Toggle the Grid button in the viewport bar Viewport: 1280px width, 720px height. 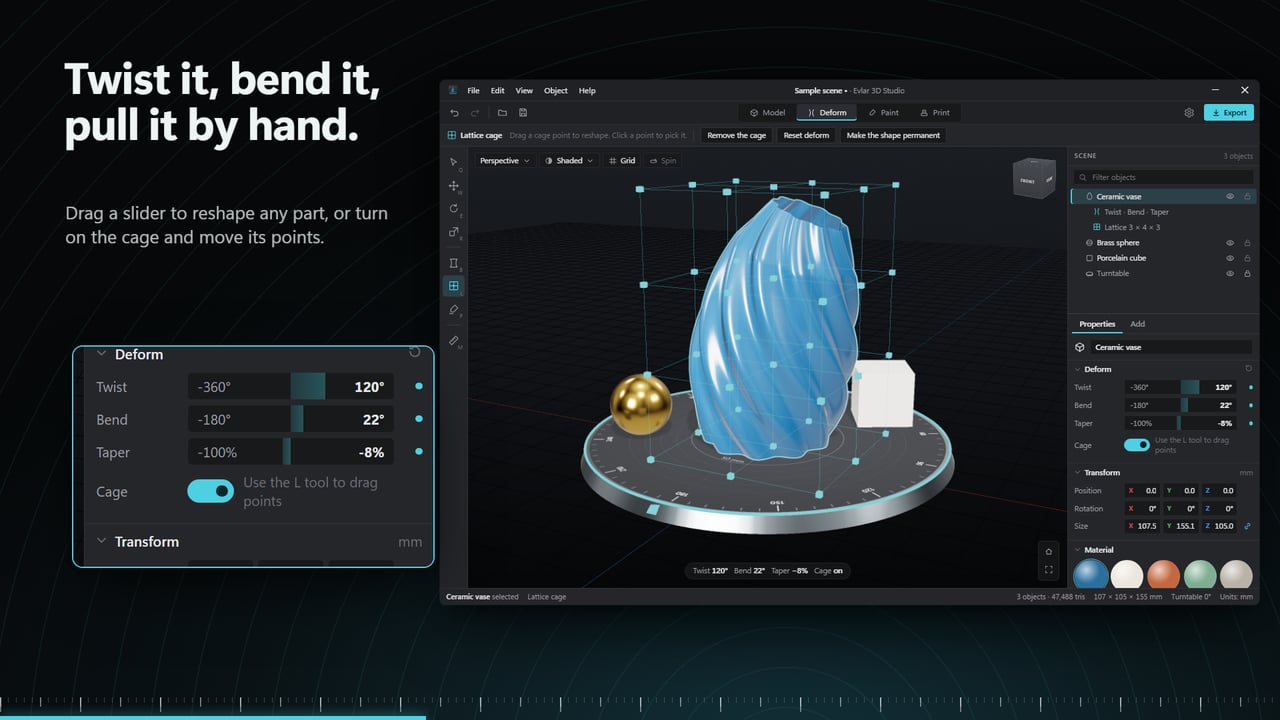622,161
